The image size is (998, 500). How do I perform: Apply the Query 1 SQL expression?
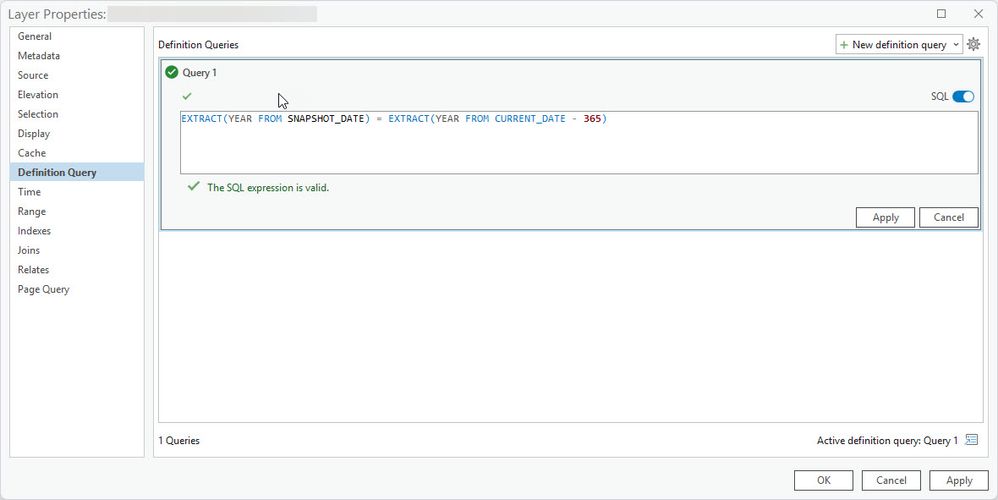(x=885, y=218)
